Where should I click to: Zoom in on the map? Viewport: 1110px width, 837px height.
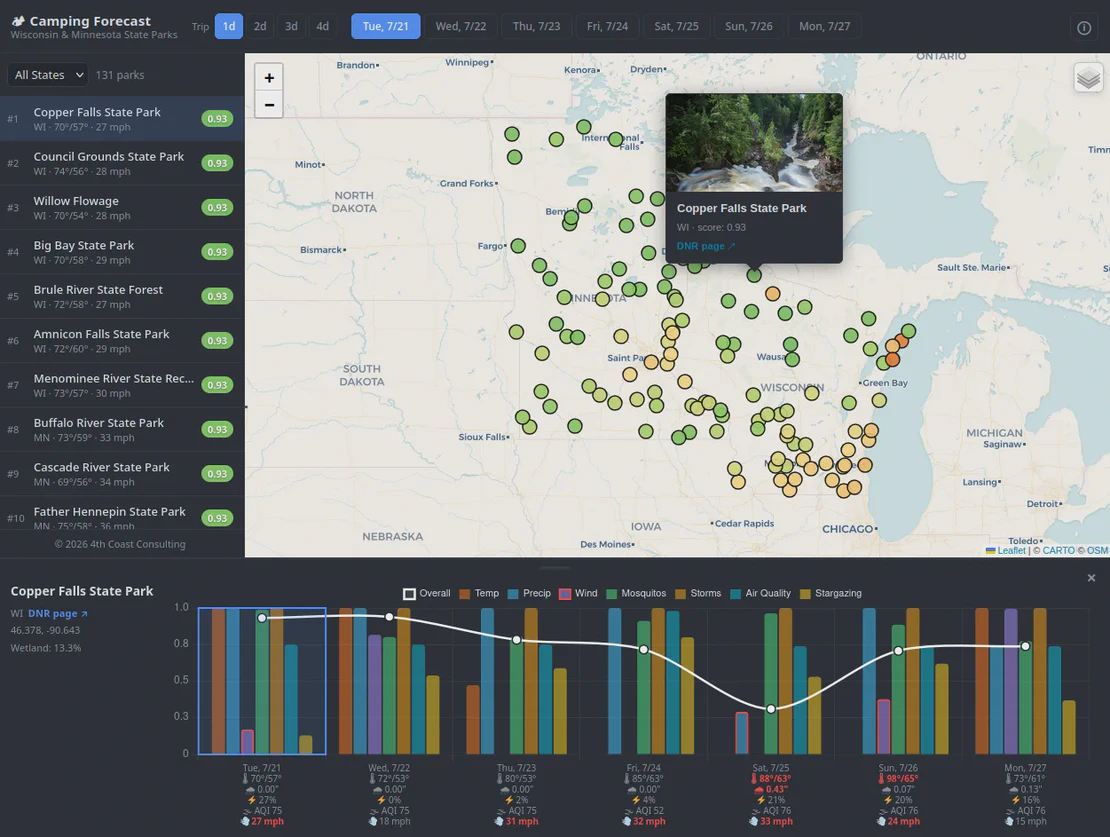tap(269, 78)
